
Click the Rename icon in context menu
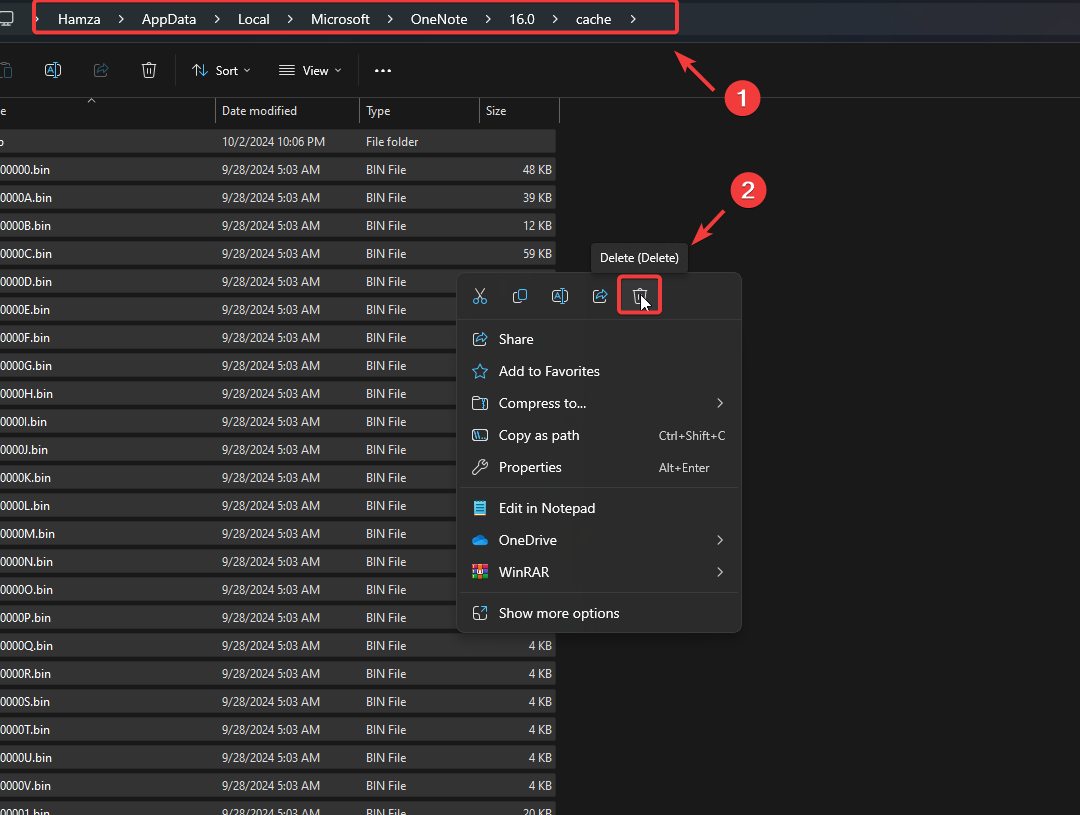(560, 296)
